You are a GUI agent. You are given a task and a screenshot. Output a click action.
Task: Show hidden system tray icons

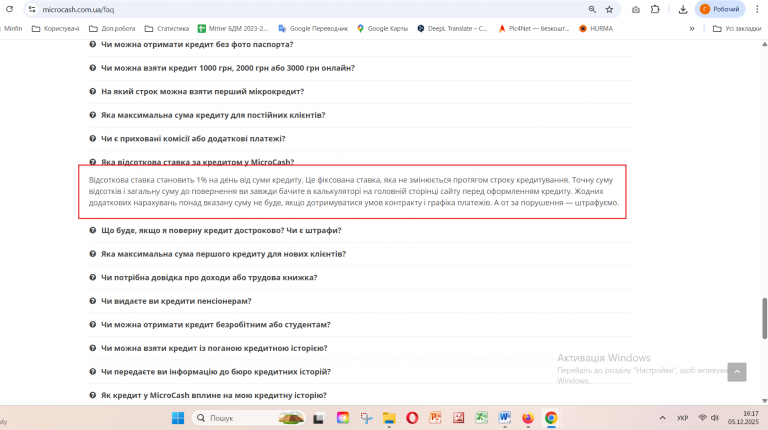point(663,418)
